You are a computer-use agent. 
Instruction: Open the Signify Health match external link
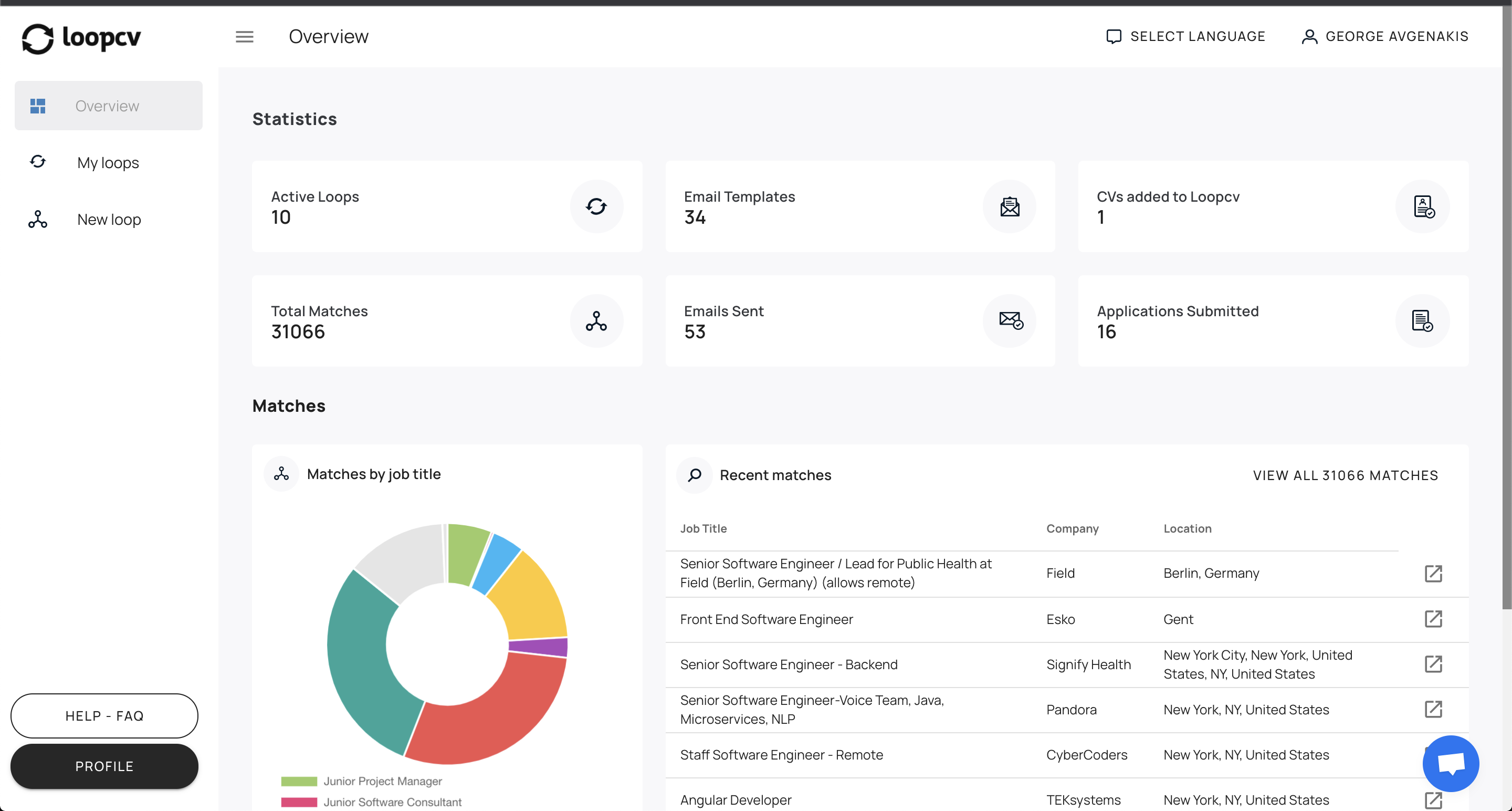(1433, 664)
